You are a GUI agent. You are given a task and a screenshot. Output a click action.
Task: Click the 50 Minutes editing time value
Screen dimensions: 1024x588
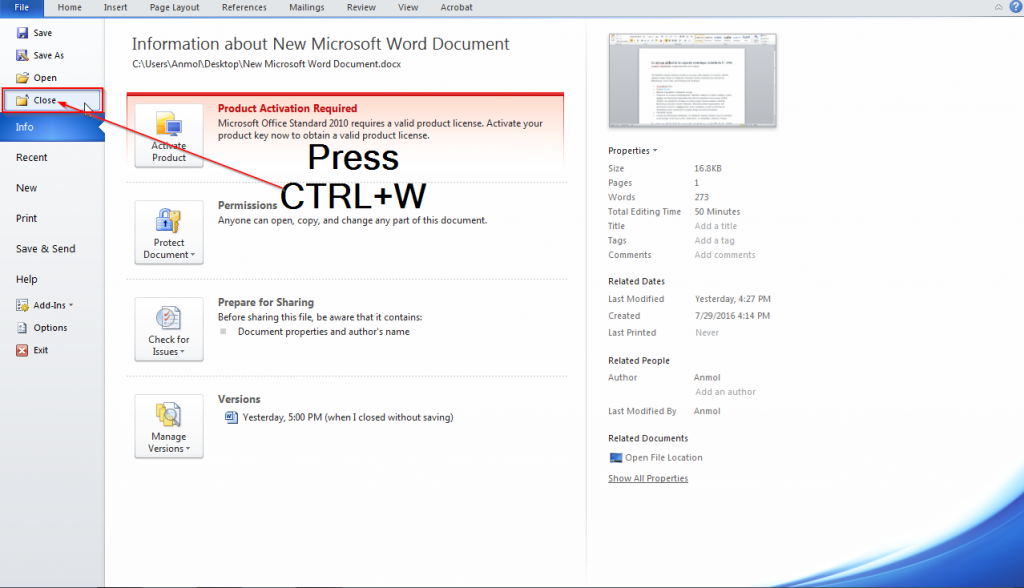[x=717, y=212]
